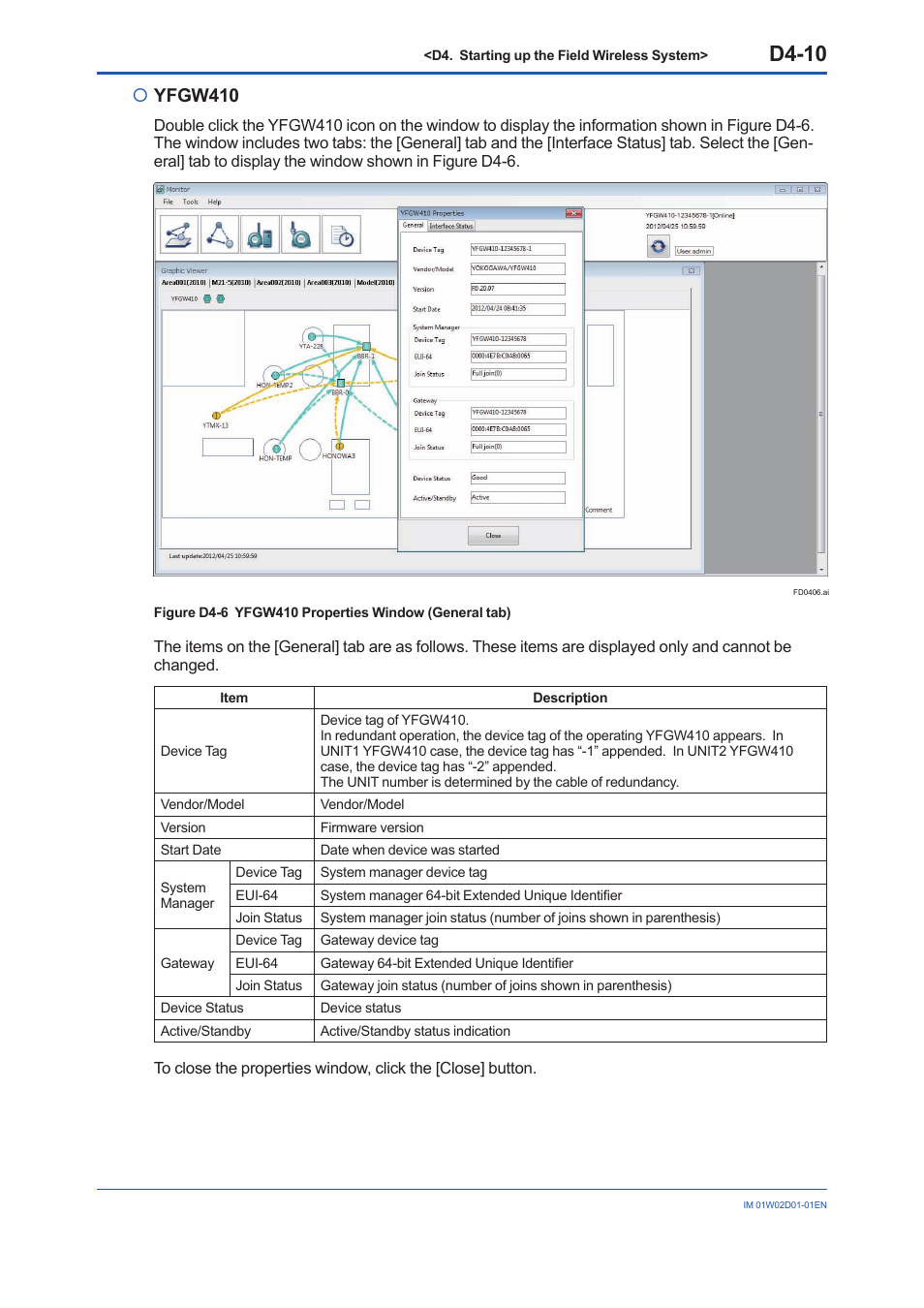Click the System Manager EUI-64 field
924x1308 pixels.
coord(517,357)
